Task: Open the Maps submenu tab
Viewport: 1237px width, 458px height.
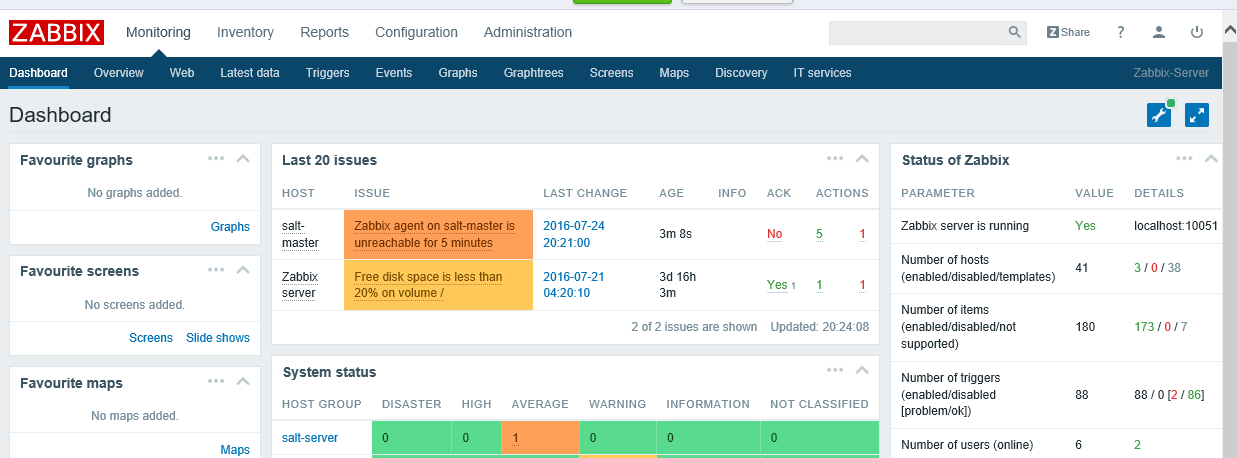Action: [674, 73]
